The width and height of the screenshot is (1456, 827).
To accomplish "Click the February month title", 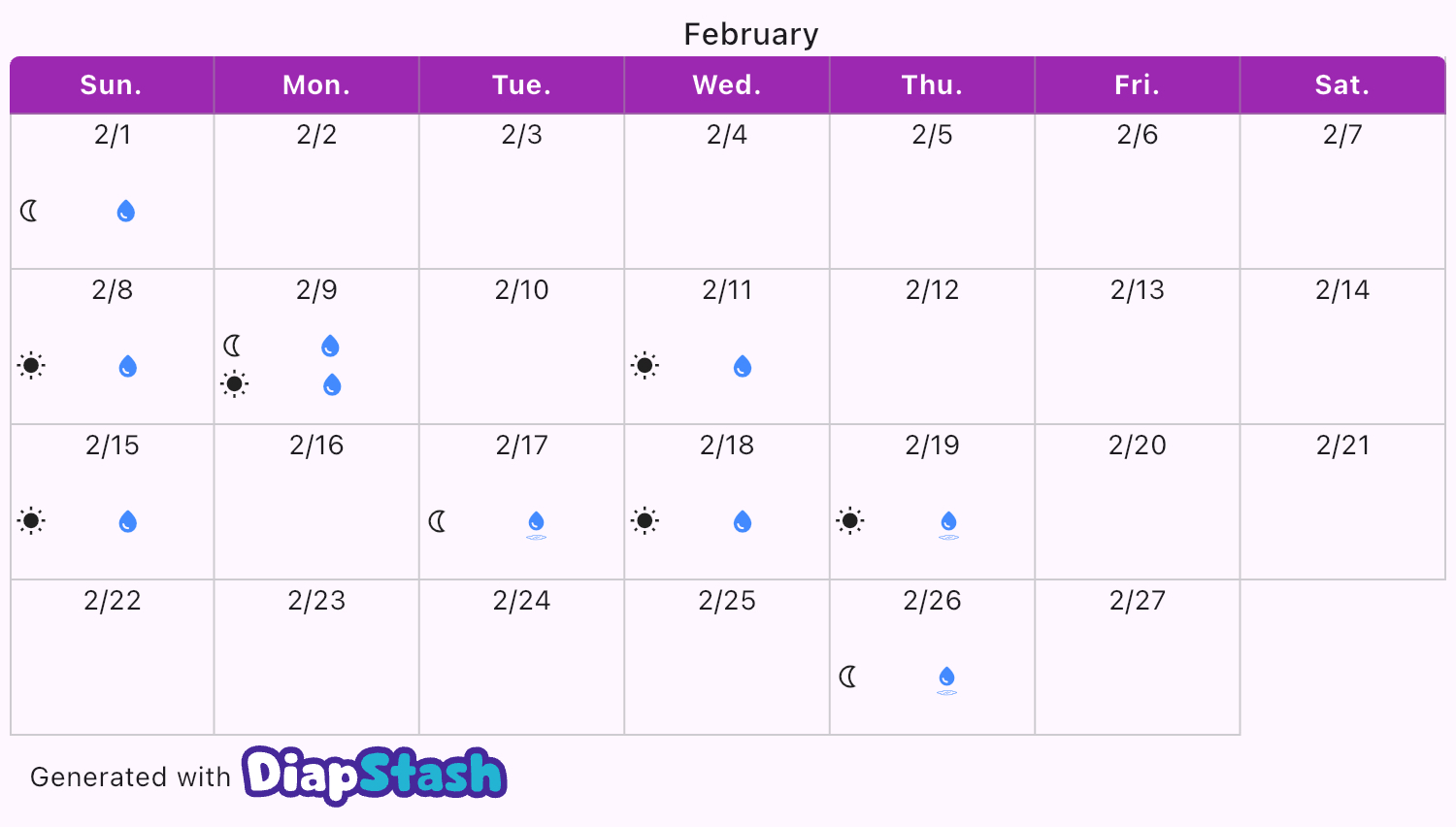I will point(751,34).
